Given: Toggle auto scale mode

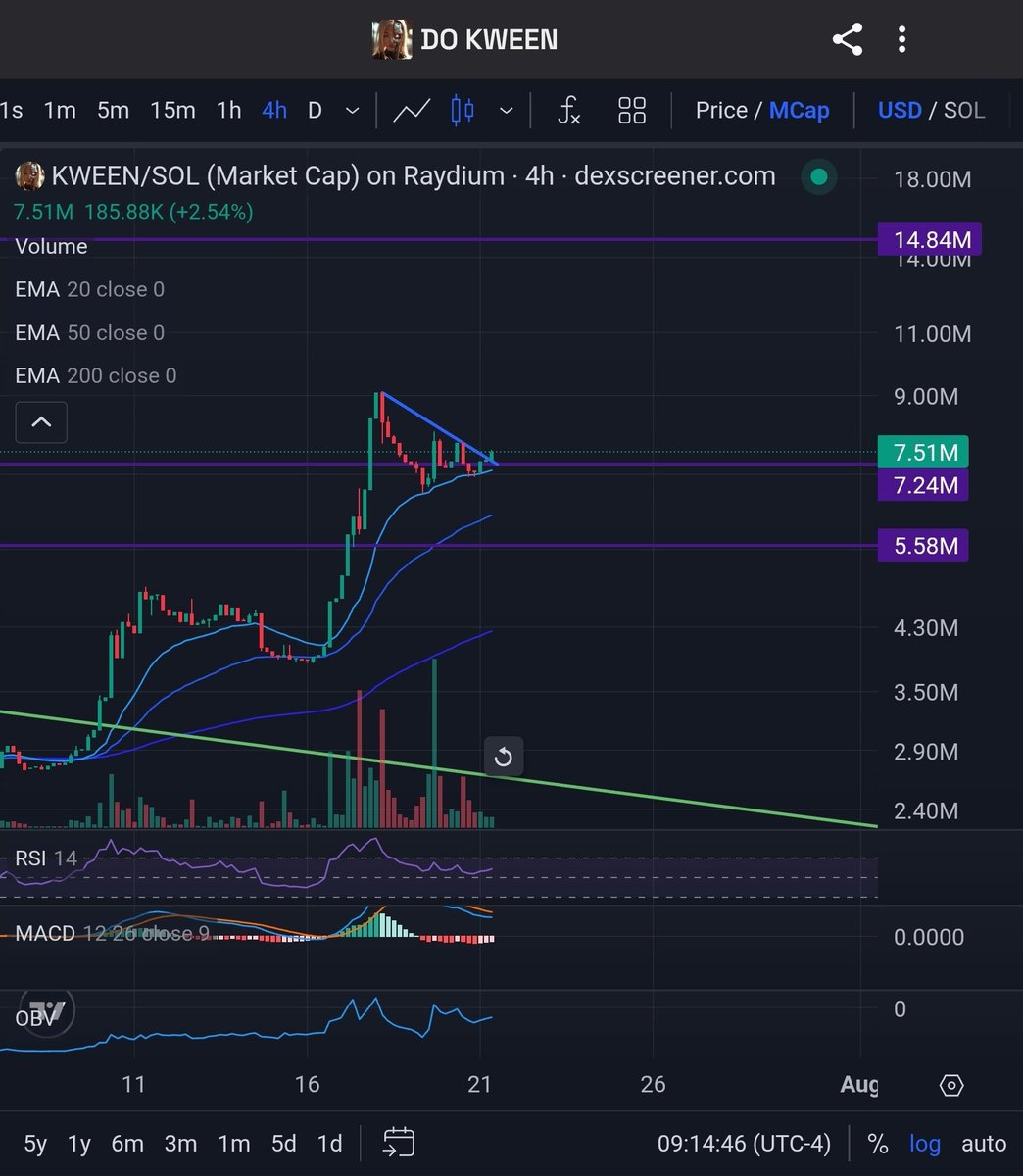Looking at the screenshot, I should [983, 1144].
